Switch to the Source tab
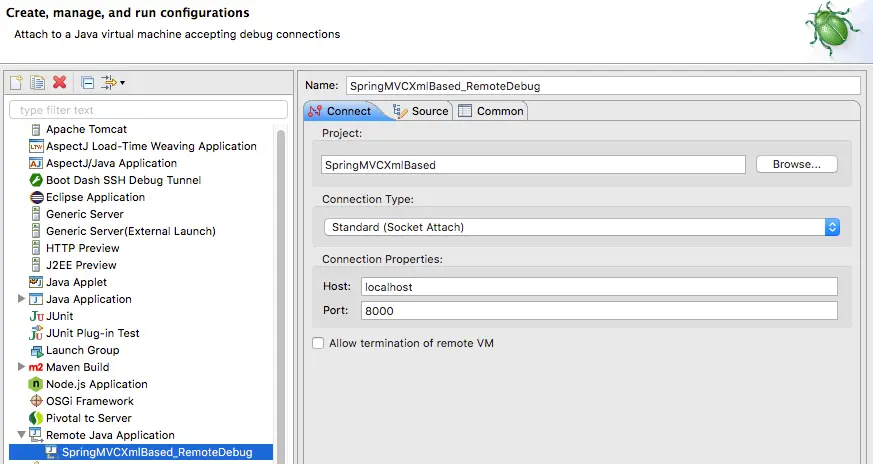Image resolution: width=873 pixels, height=464 pixels. 420,111
